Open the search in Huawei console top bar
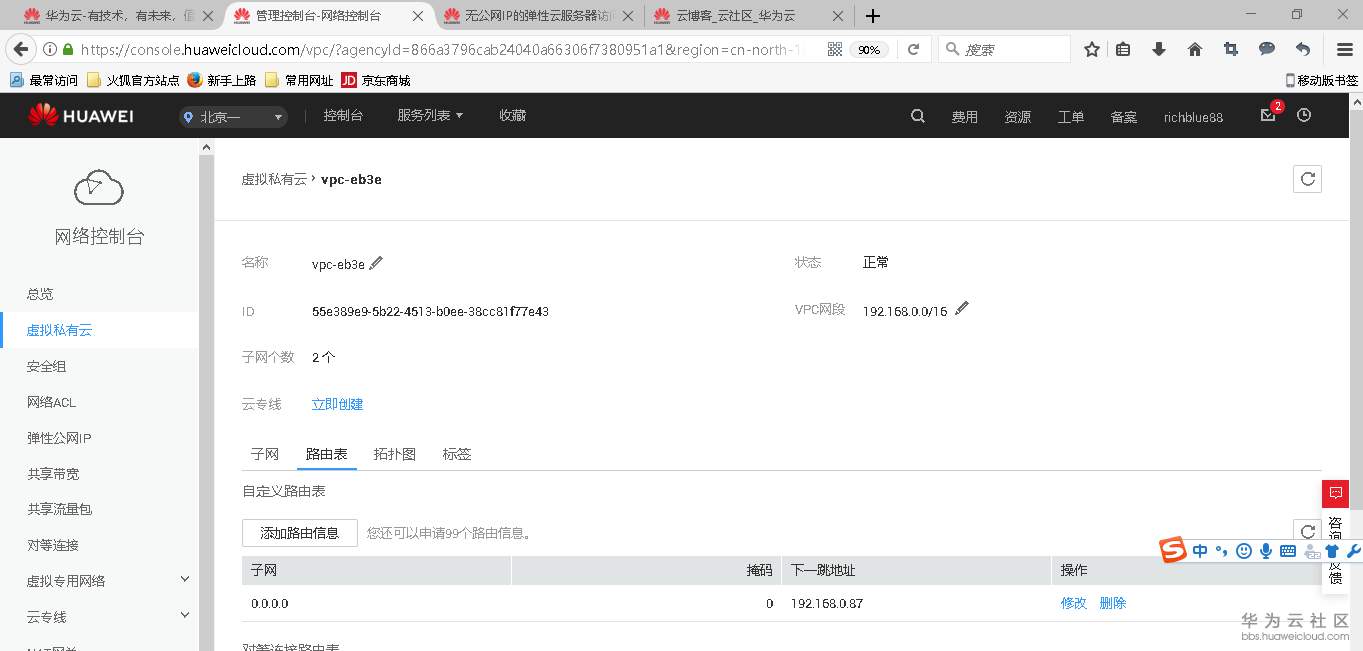The height and width of the screenshot is (651, 1363). 917,115
